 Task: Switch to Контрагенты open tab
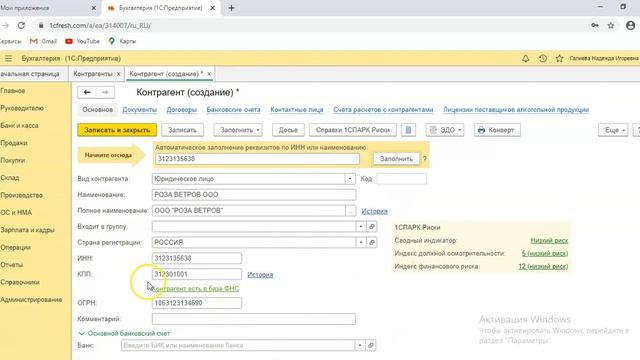(x=93, y=74)
